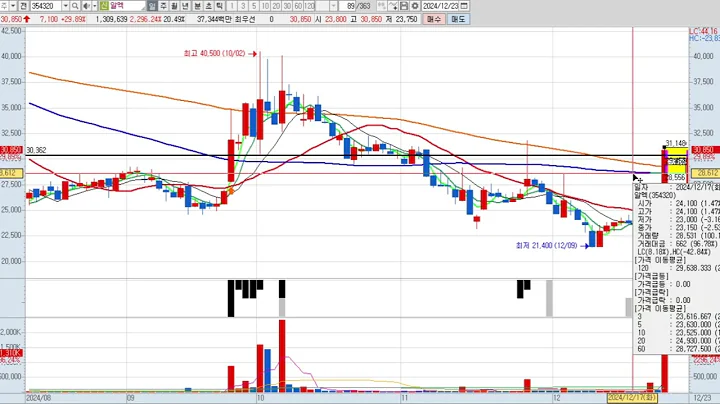Click the 12/23 date label at bottom right

tap(702, 398)
